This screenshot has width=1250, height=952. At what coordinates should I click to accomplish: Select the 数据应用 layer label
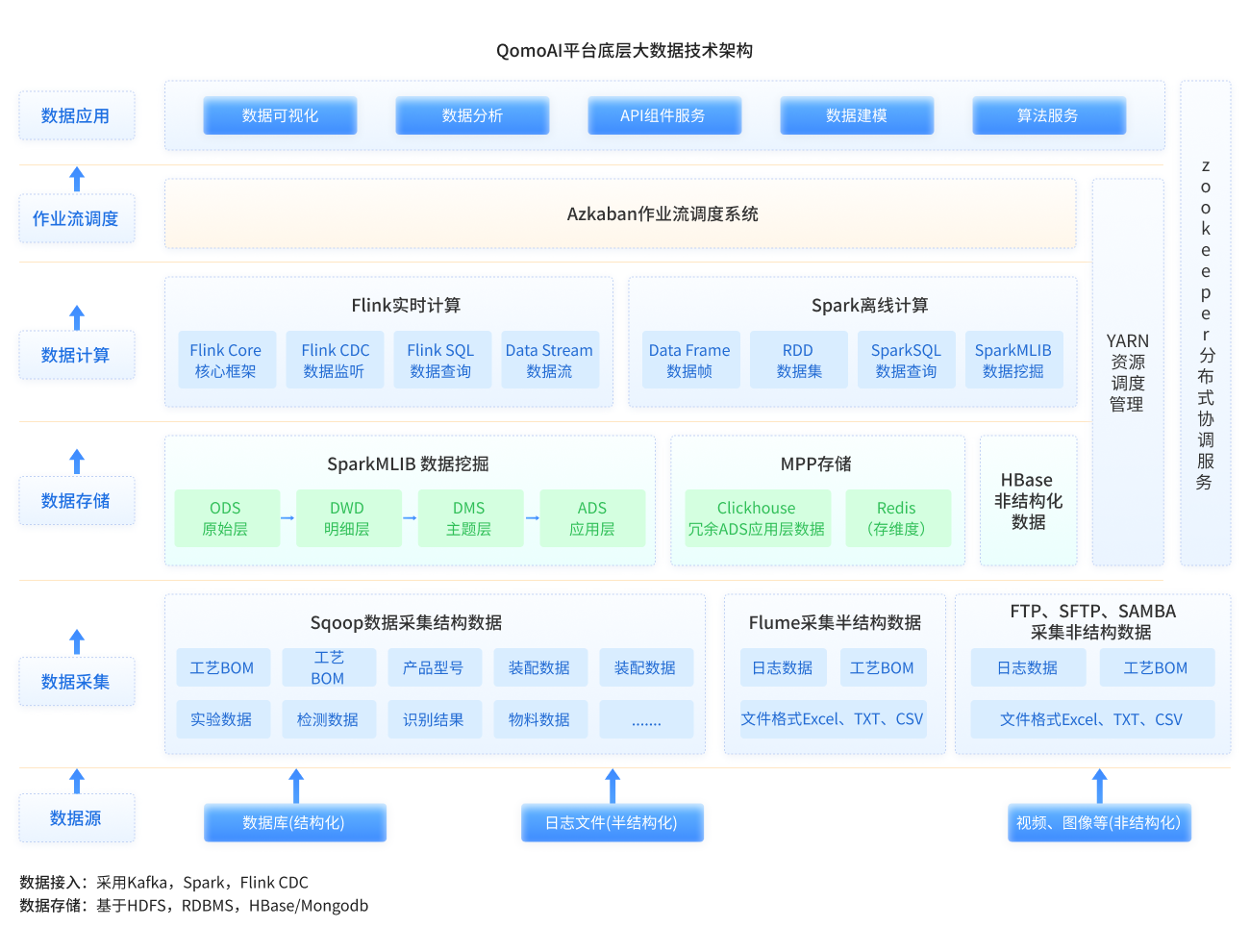(77, 115)
